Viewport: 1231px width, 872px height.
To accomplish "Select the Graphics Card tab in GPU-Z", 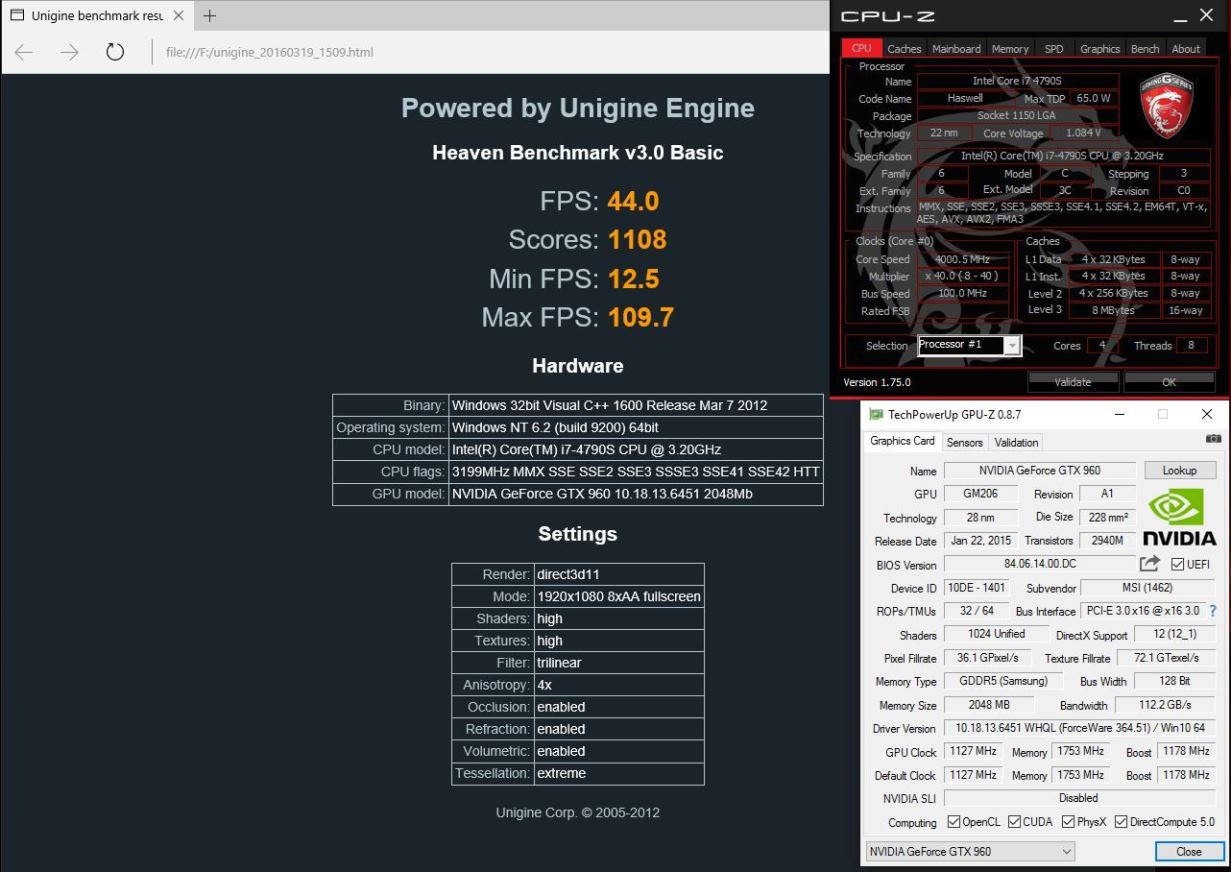I will point(903,441).
